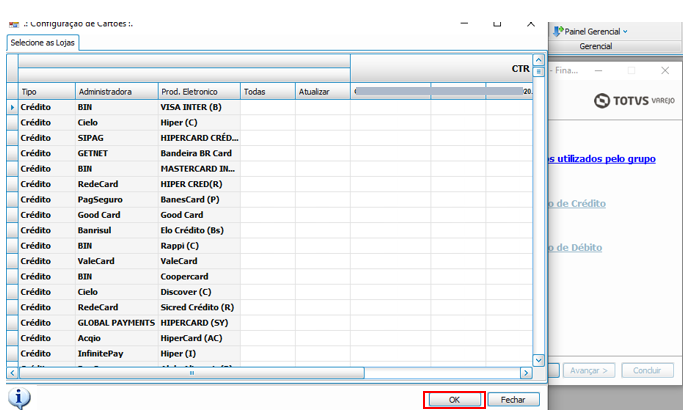Select the Elo Crédito (Bs) cell

tap(199, 230)
